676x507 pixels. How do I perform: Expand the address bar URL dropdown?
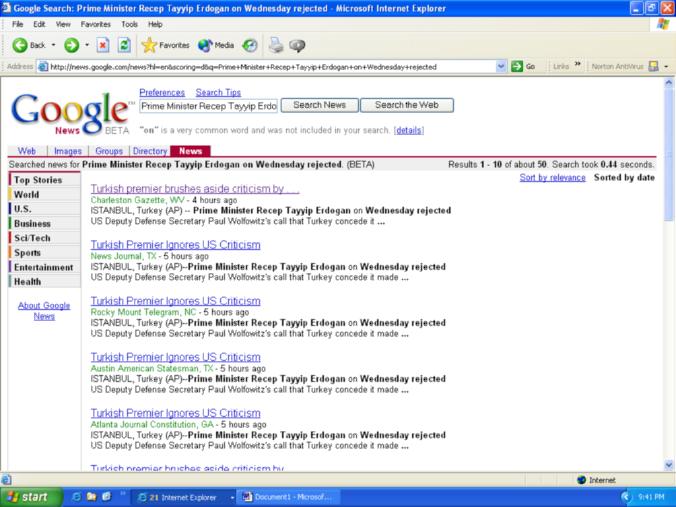pyautogui.click(x=501, y=66)
